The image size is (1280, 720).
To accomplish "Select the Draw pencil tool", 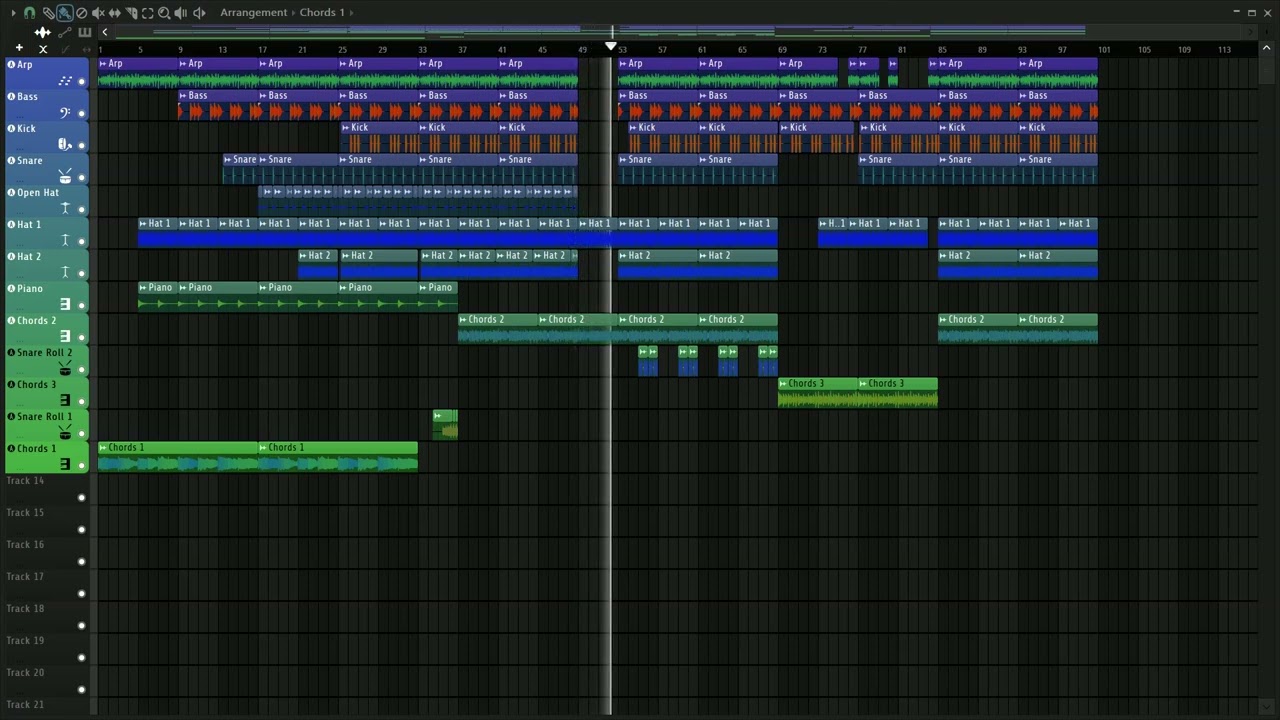I will (48, 13).
